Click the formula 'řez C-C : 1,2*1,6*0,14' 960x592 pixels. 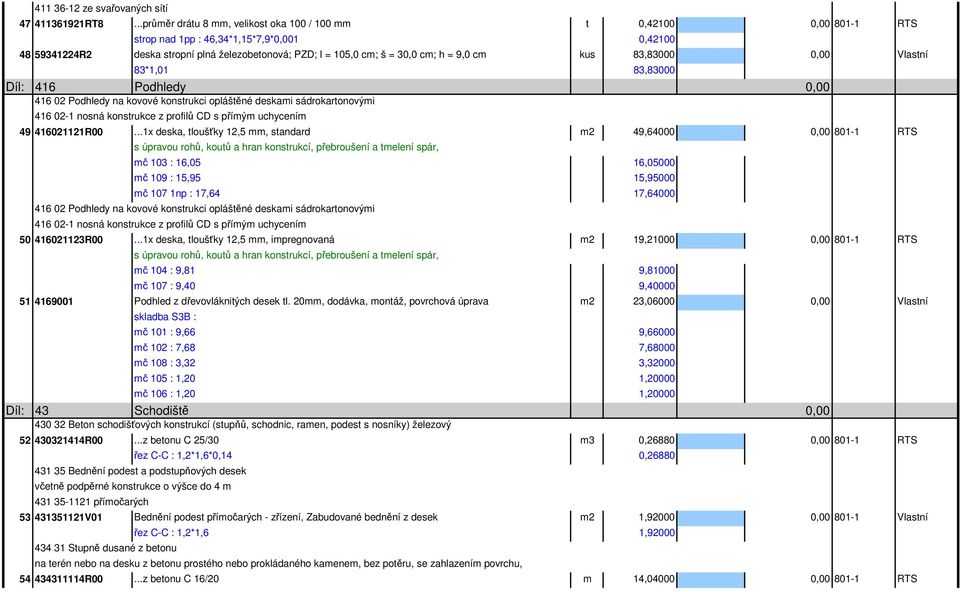(182, 455)
